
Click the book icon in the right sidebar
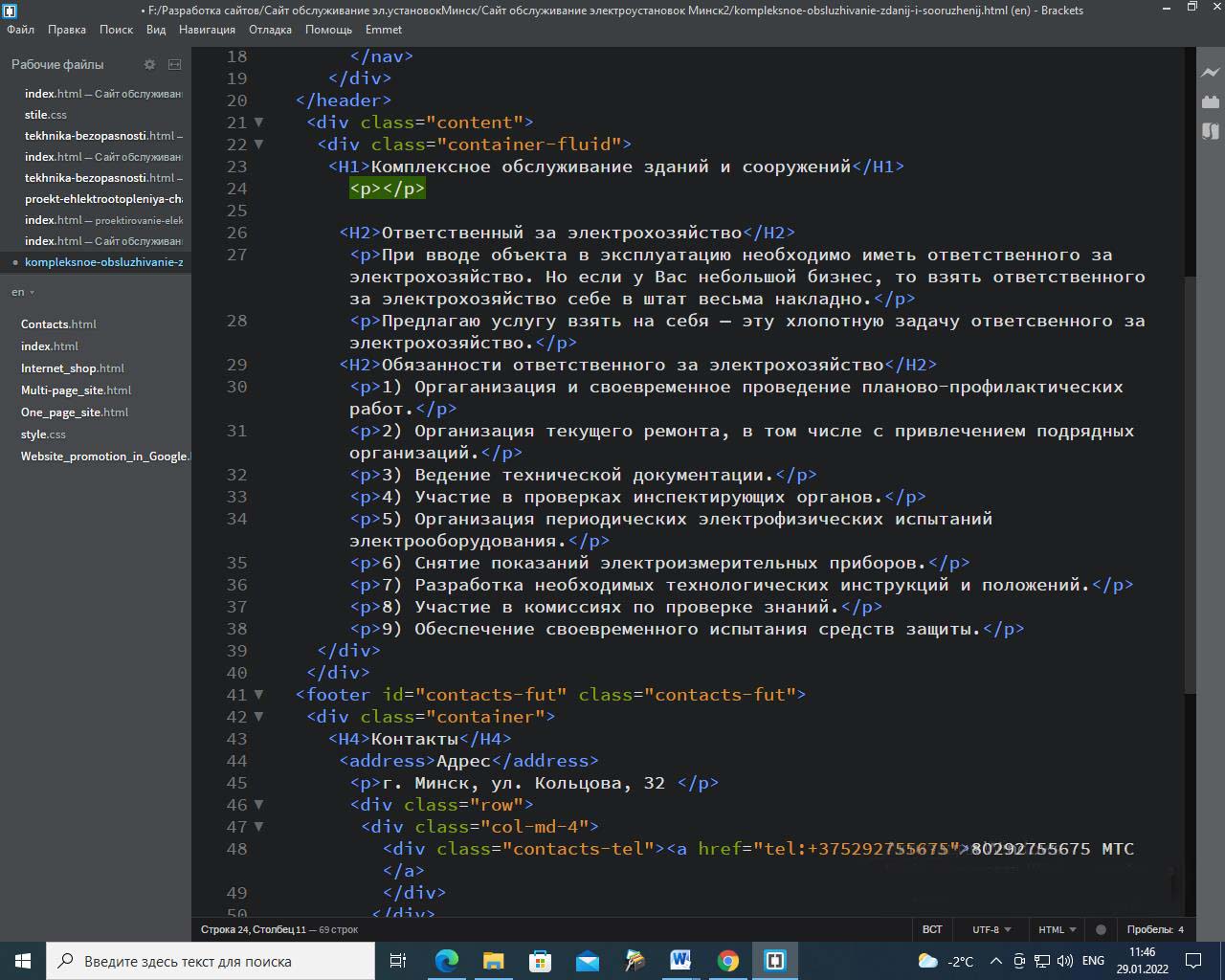1211,131
